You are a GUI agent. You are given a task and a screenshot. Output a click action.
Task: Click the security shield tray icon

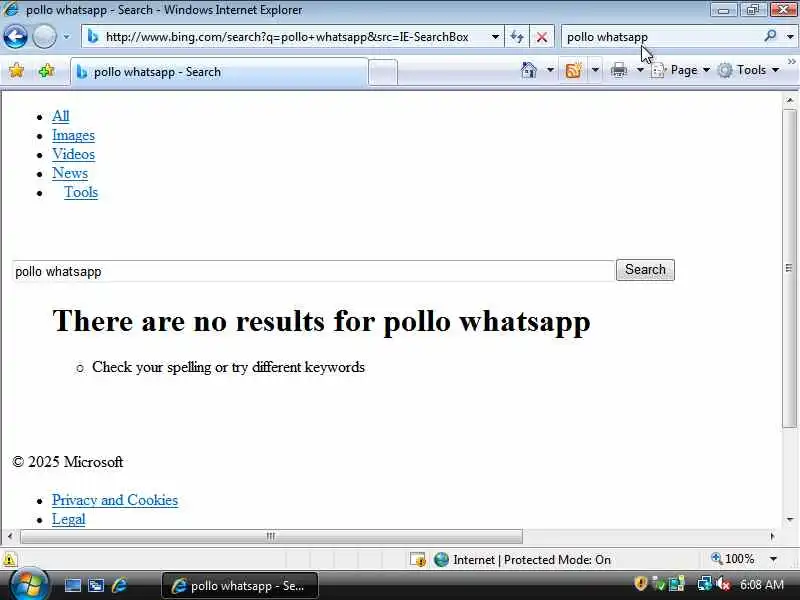coord(641,583)
